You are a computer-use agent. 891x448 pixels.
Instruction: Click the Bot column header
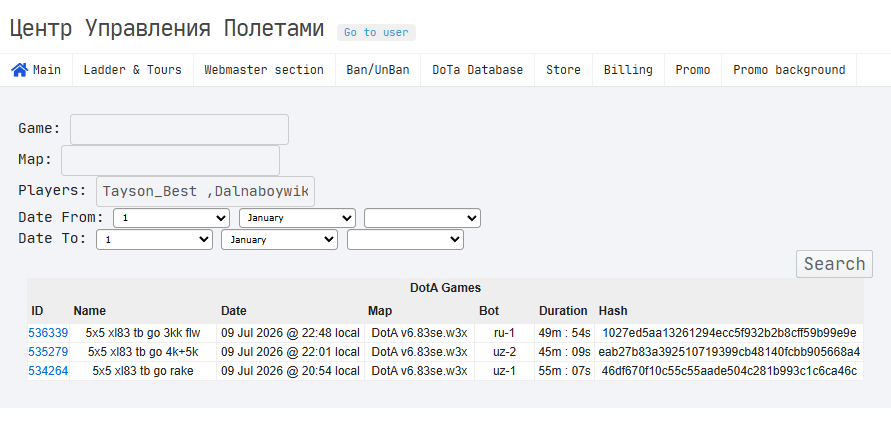(489, 311)
